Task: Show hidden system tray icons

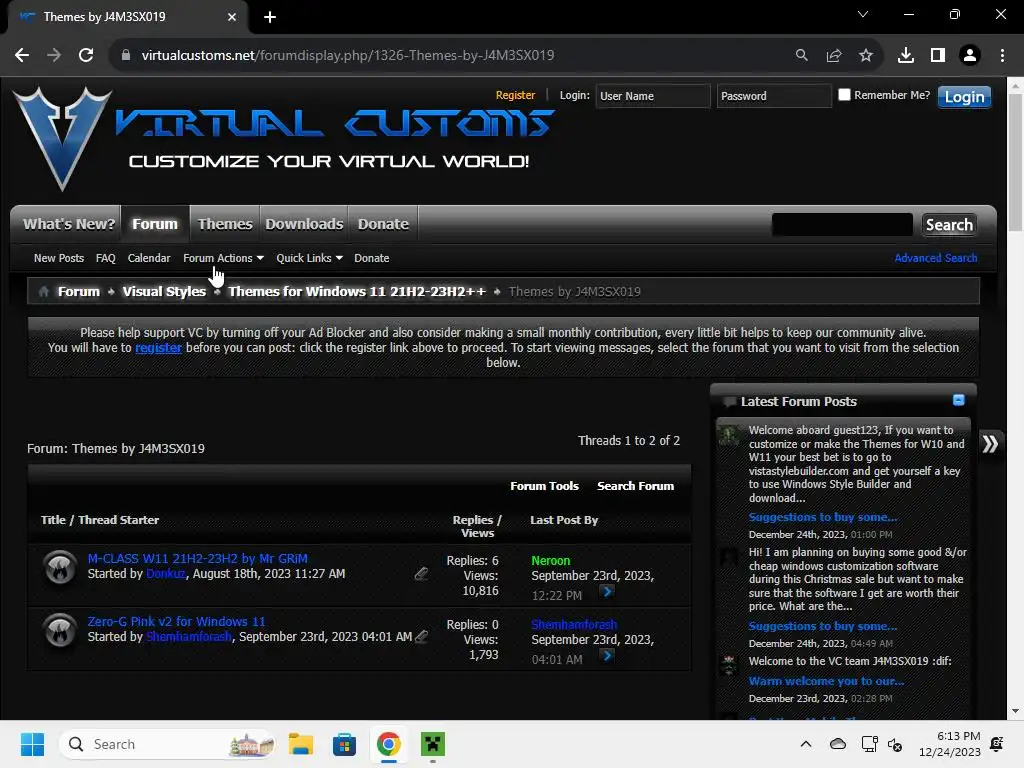Action: (806, 744)
